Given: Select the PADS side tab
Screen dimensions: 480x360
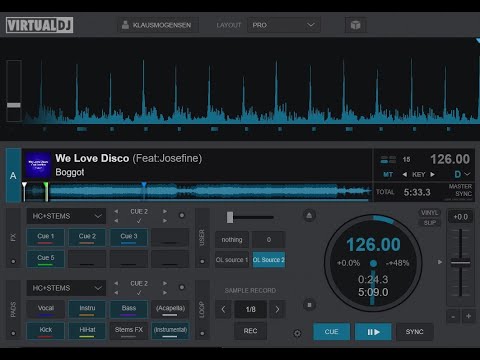Looking at the screenshot, I should point(13,309).
